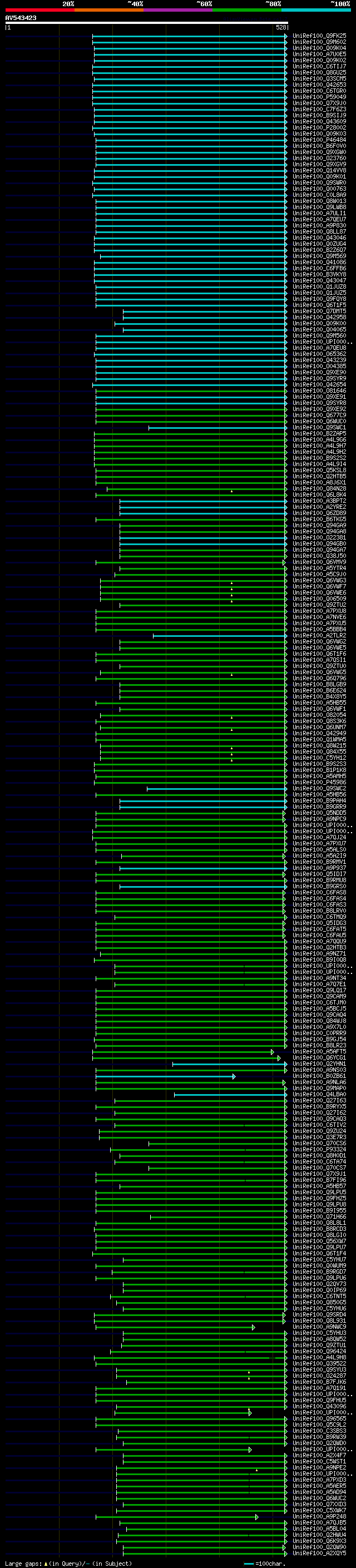This screenshot has height=1568, width=356.
Task: Click the red 20% identity legend bar
Action: pyautogui.click(x=39, y=11)
